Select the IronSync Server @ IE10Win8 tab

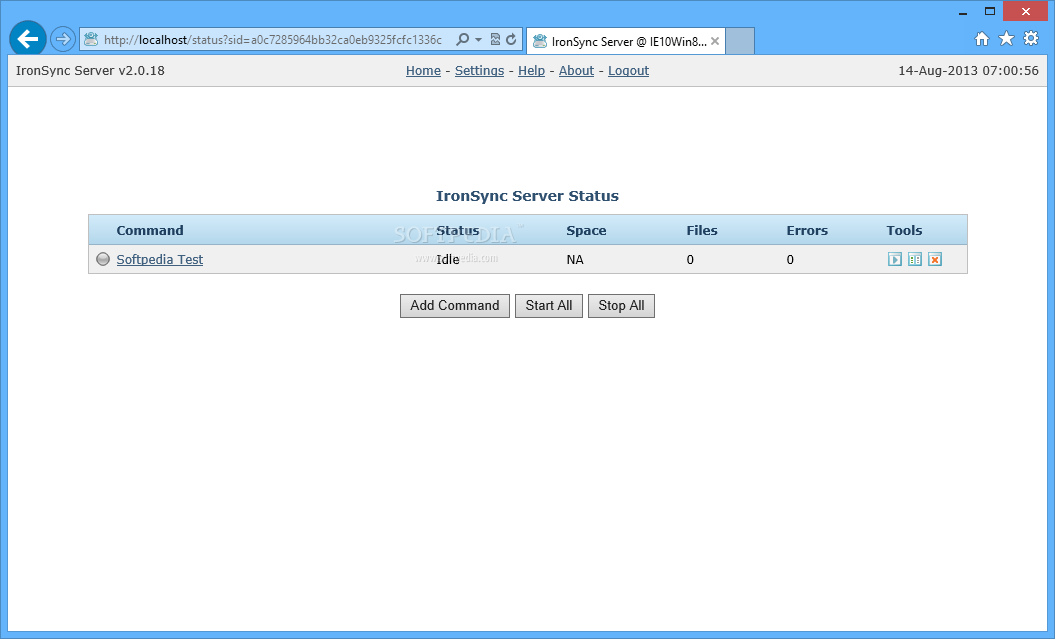(x=626, y=41)
